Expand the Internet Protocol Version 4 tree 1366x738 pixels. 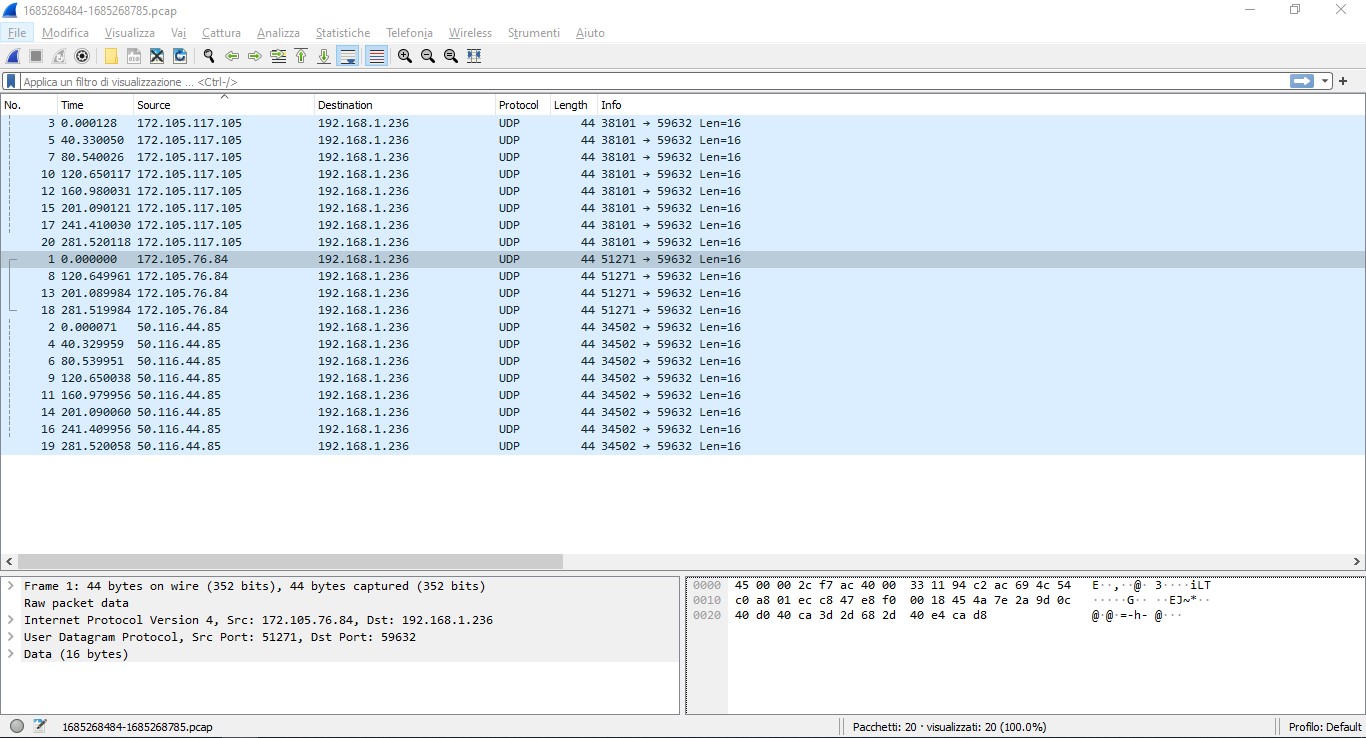click(10, 620)
